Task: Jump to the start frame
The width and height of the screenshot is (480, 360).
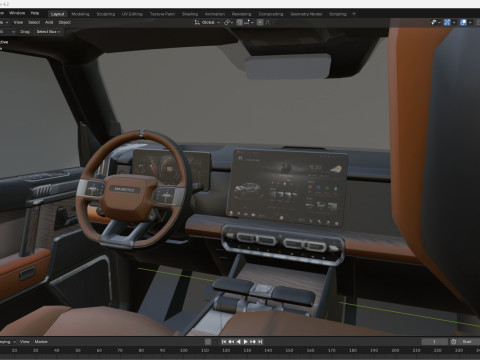Action: pos(224,342)
